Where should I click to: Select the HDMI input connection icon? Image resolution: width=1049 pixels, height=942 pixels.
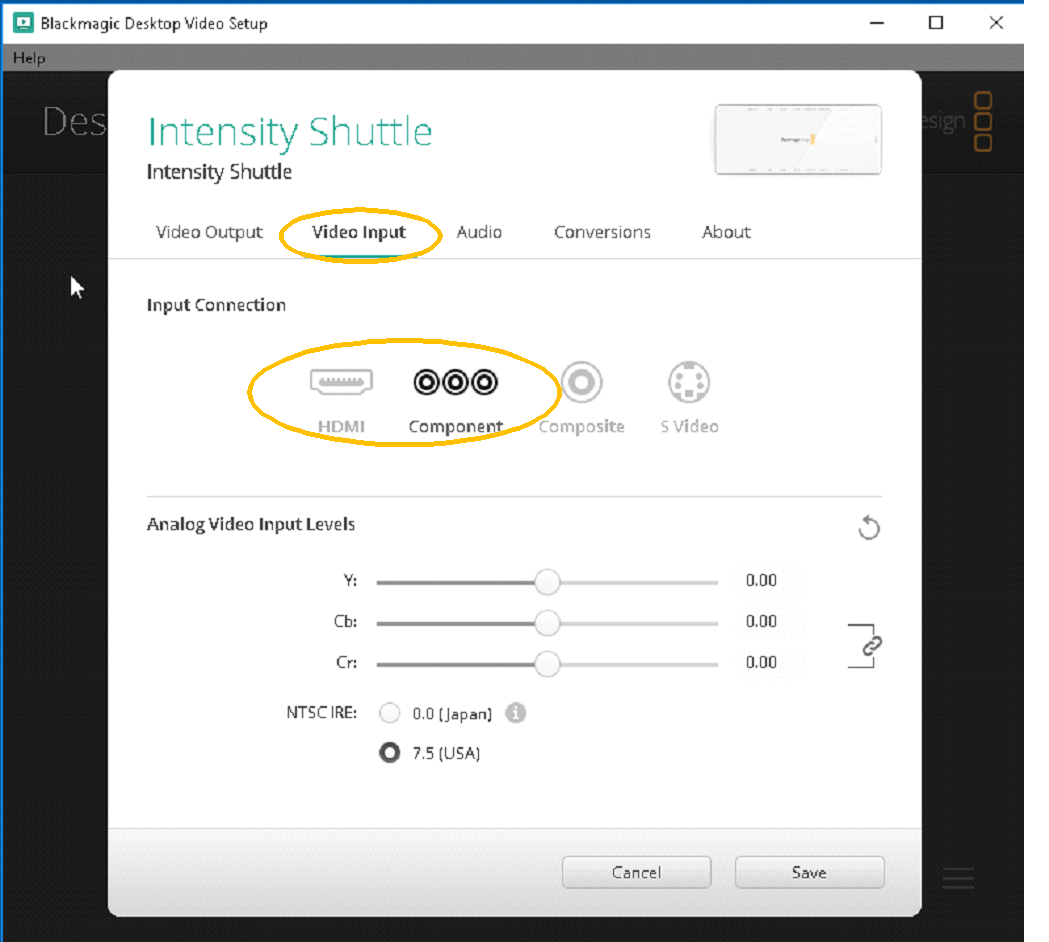point(341,382)
